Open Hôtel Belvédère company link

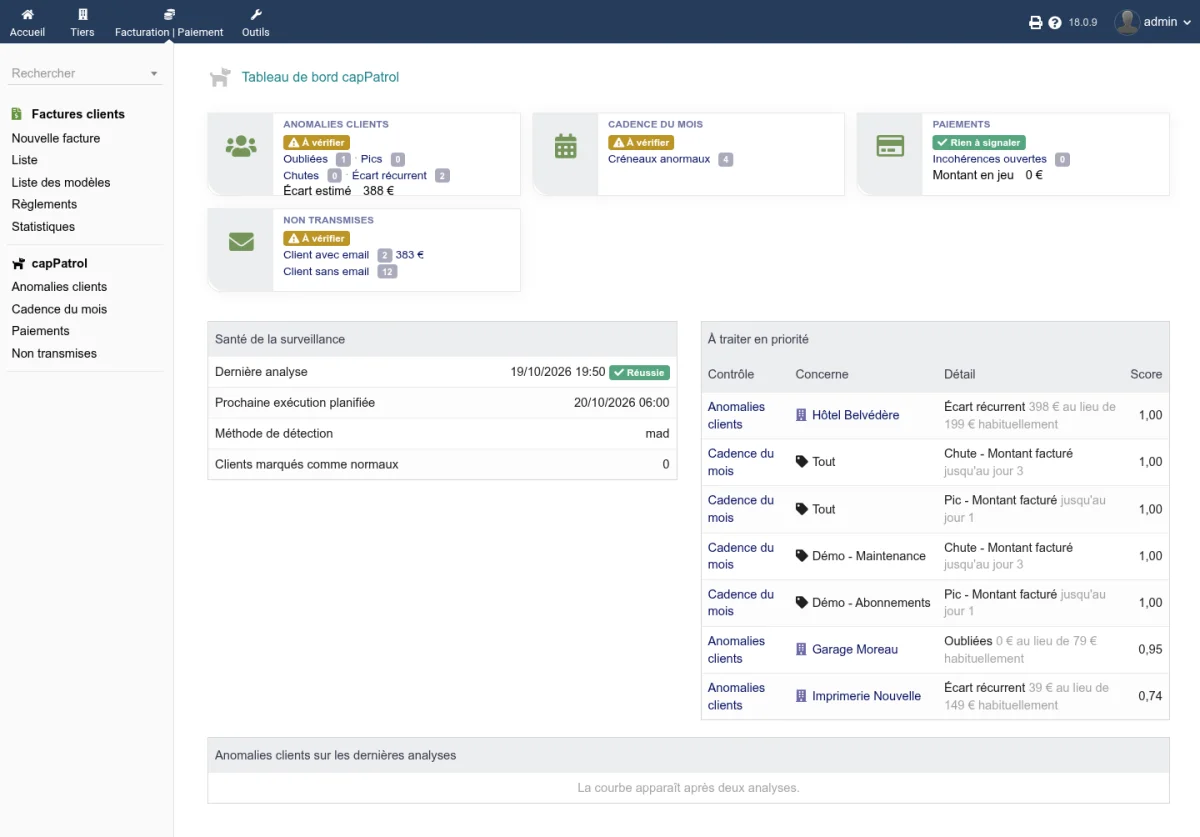point(855,415)
